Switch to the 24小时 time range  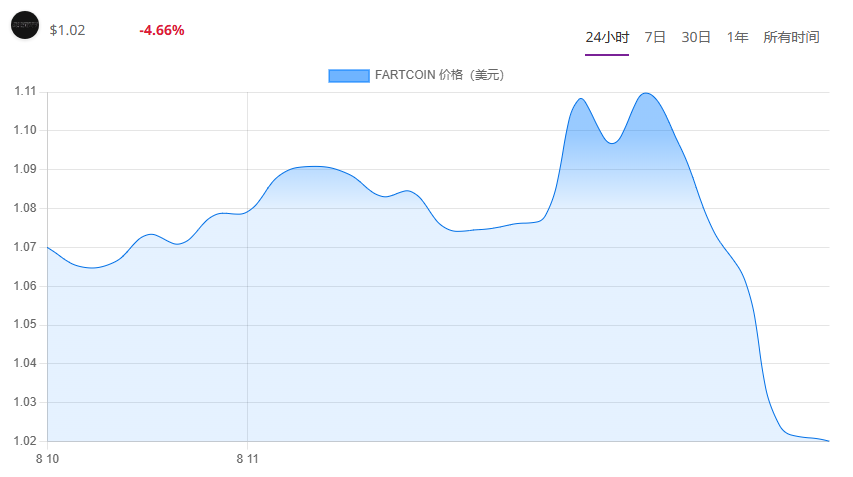(607, 37)
